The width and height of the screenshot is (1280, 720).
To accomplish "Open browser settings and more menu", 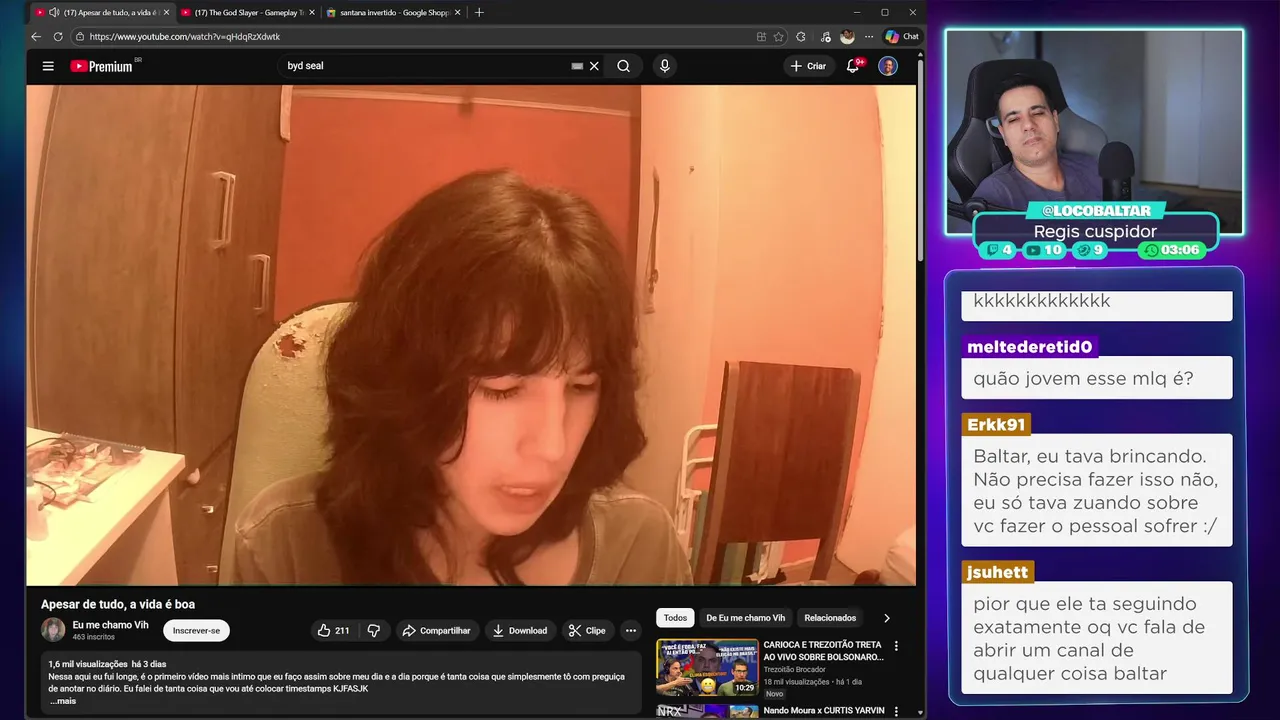I will pos(868,36).
